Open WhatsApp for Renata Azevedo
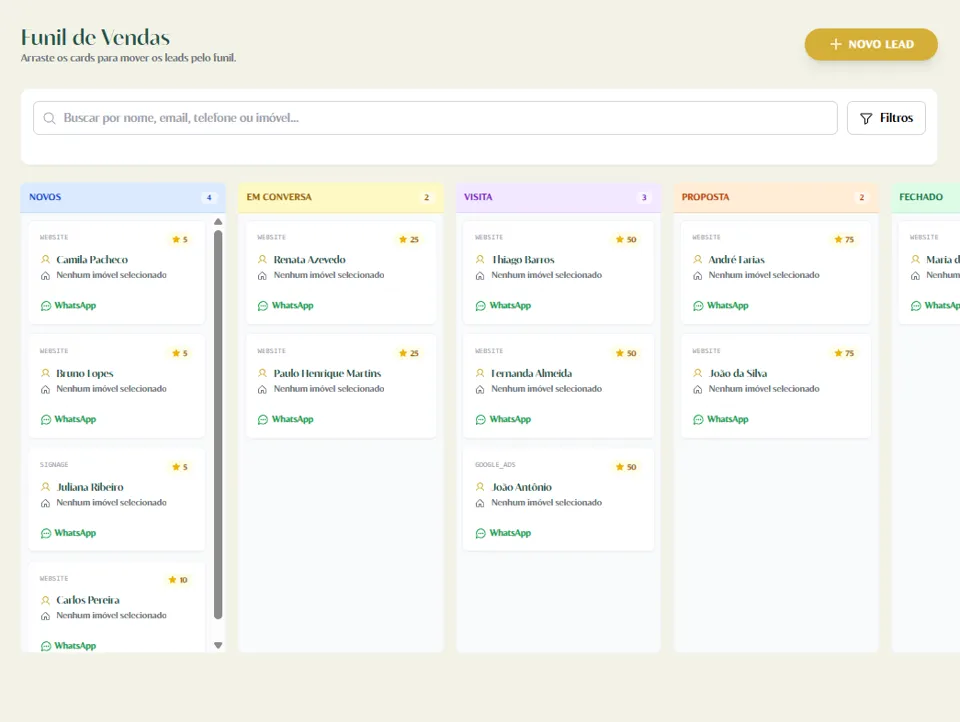Image resolution: width=960 pixels, height=722 pixels. pos(286,306)
